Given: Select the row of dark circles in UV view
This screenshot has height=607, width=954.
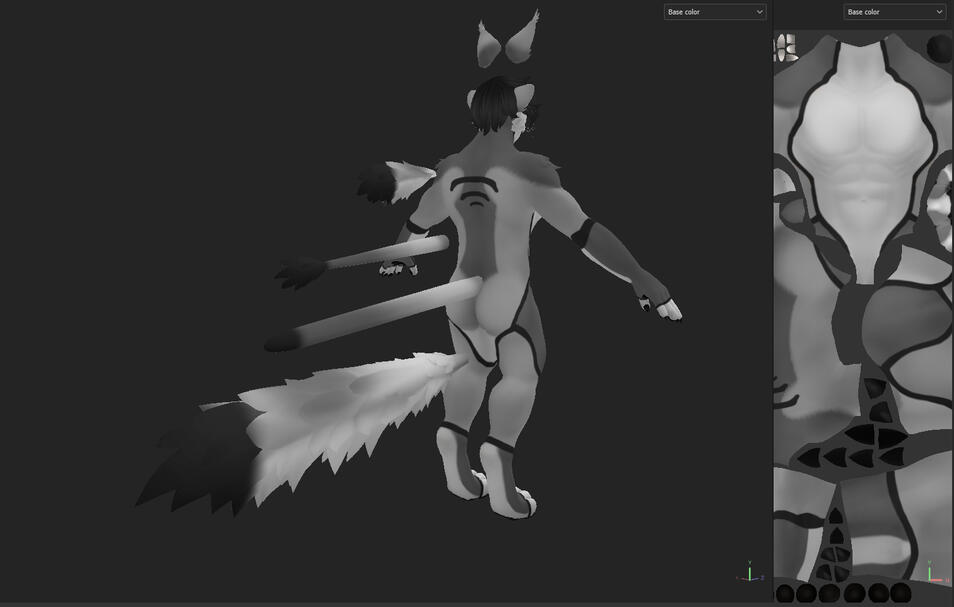Looking at the screenshot, I should click(x=845, y=593).
